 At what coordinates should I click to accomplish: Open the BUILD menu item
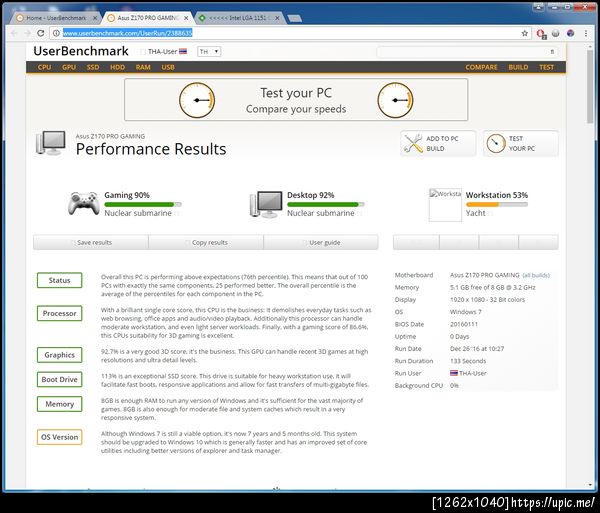(x=518, y=67)
